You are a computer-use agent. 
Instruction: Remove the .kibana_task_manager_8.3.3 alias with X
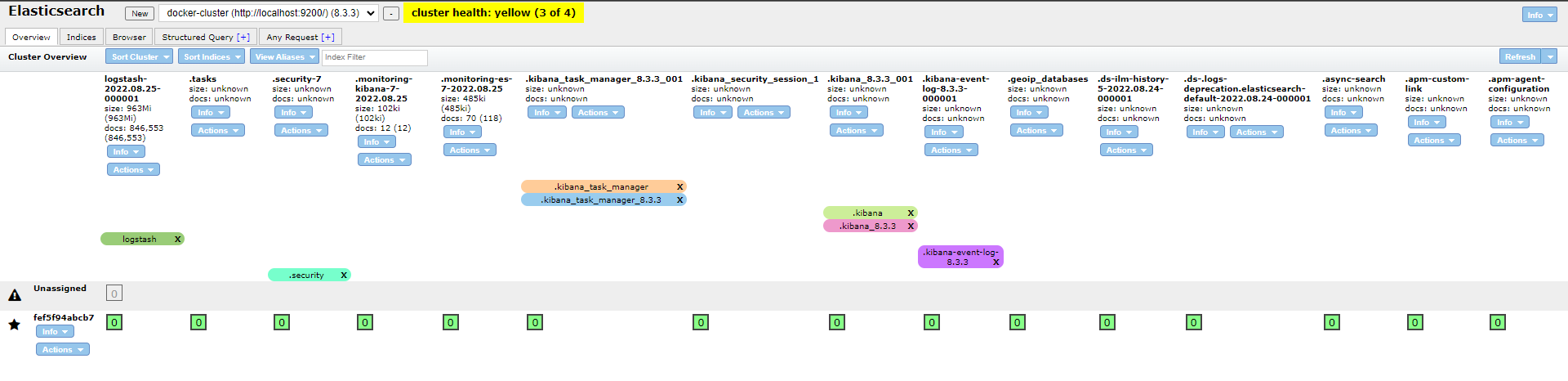click(x=679, y=200)
